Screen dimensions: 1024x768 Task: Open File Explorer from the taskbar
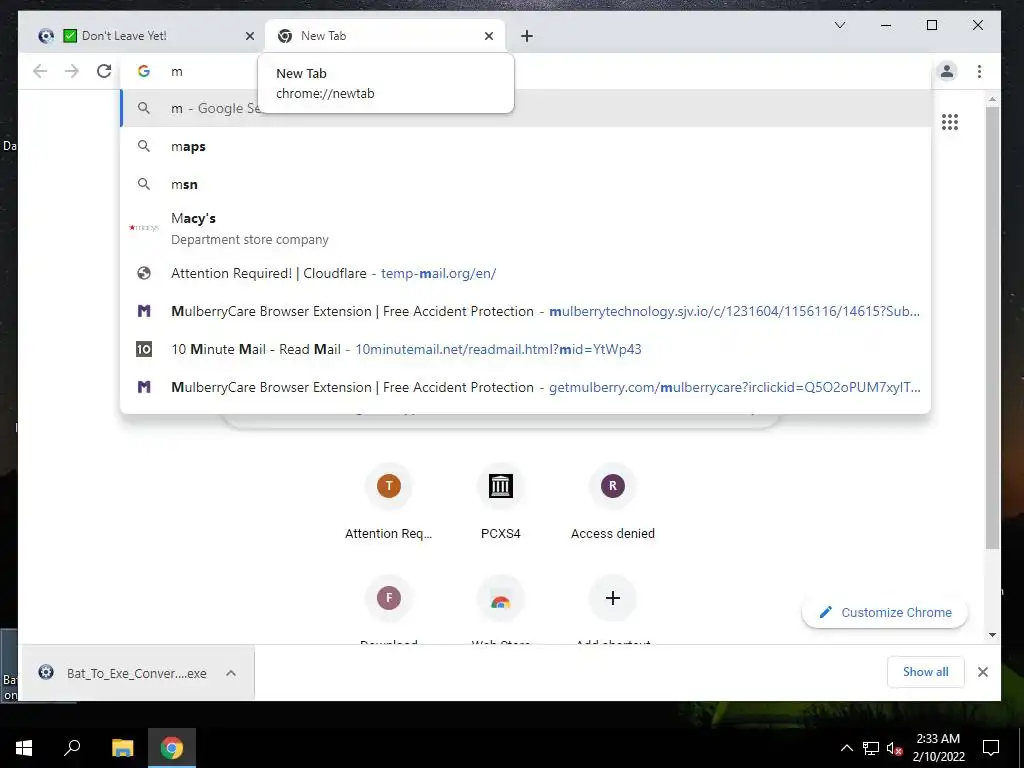122,748
